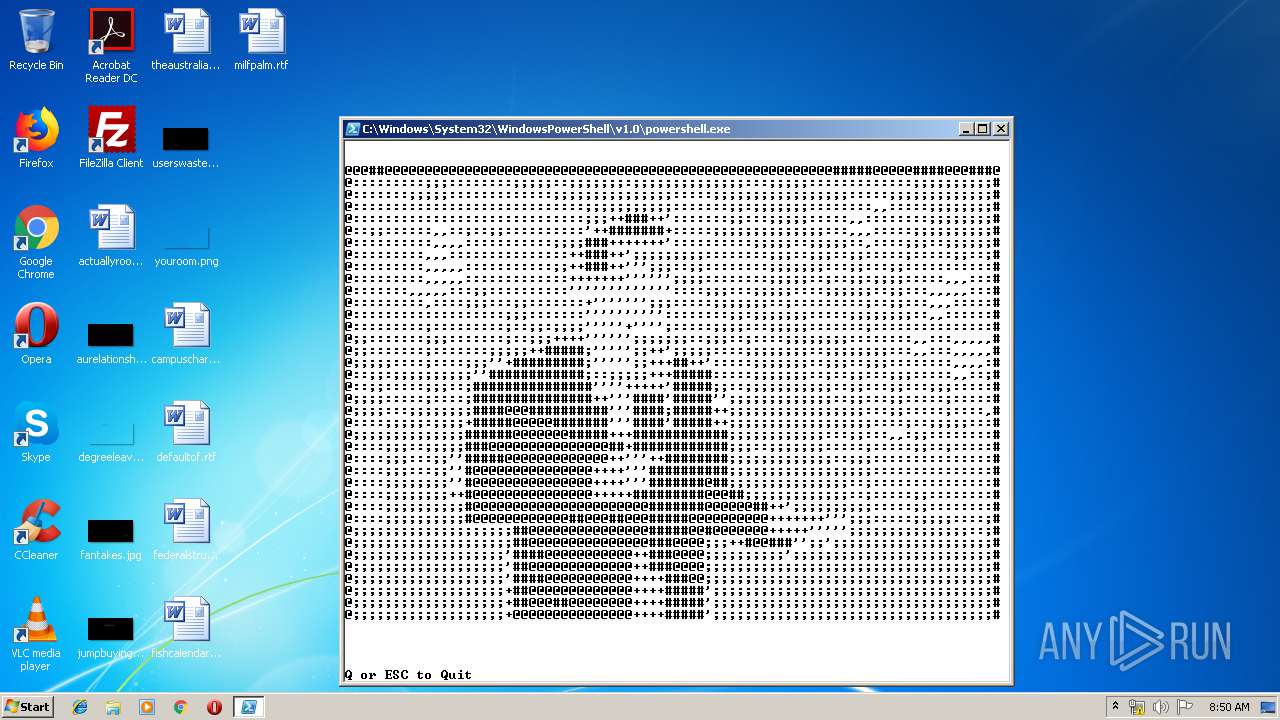Launch Google Chrome desktop shortcut
The width and height of the screenshot is (1280, 720).
36,243
